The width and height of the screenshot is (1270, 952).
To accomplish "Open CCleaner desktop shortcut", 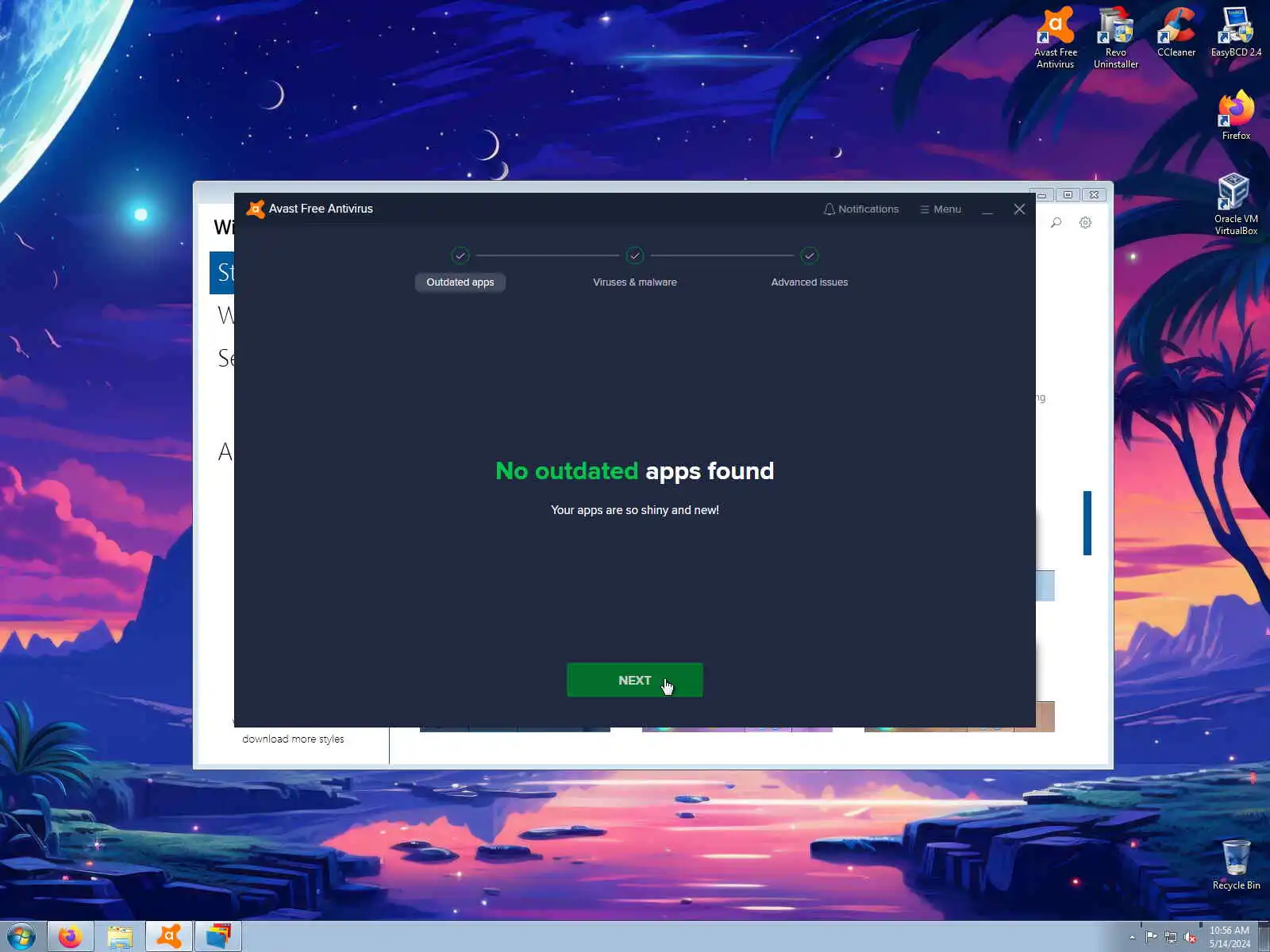I will tap(1176, 33).
